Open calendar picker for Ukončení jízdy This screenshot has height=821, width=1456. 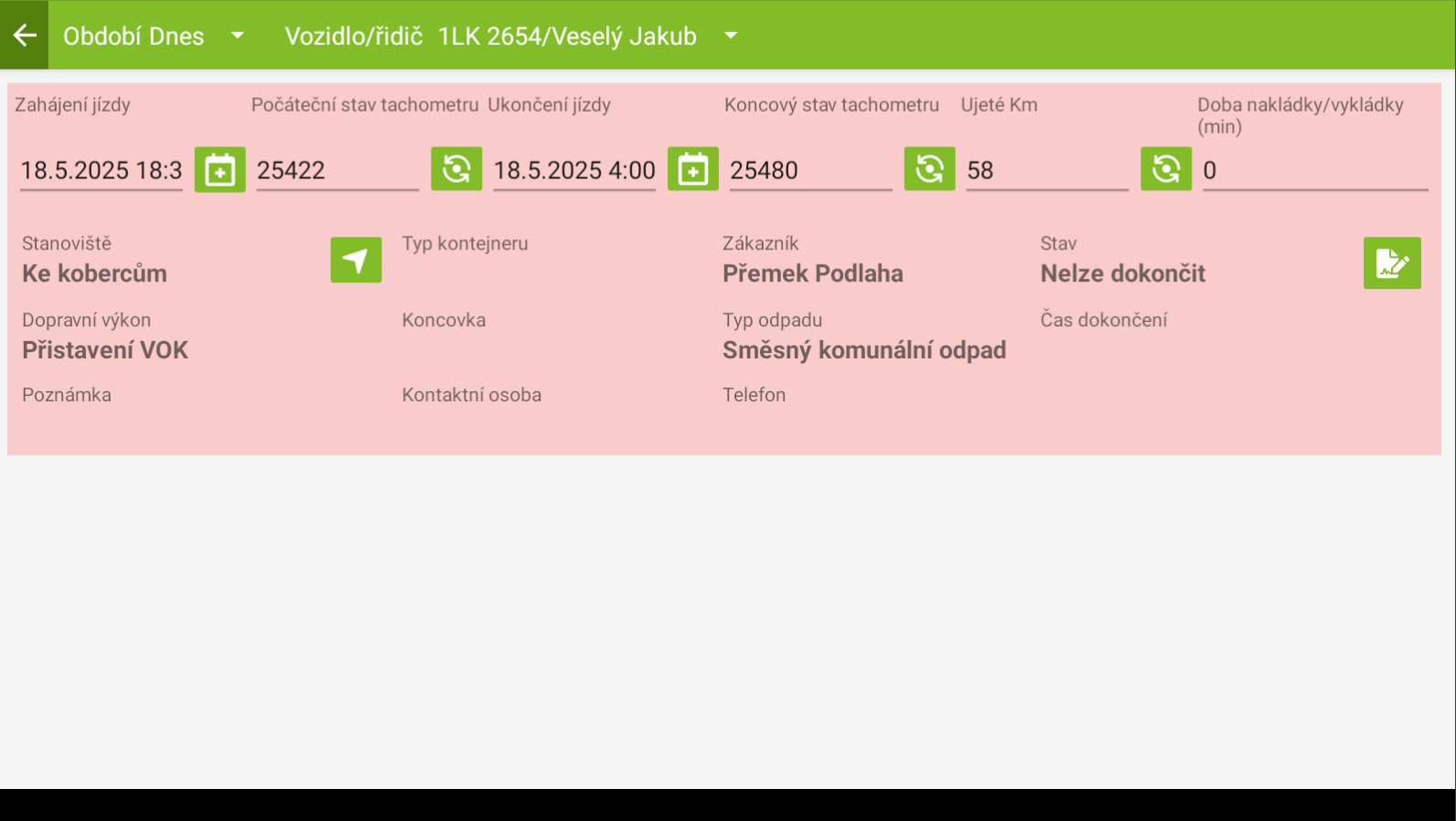point(693,170)
